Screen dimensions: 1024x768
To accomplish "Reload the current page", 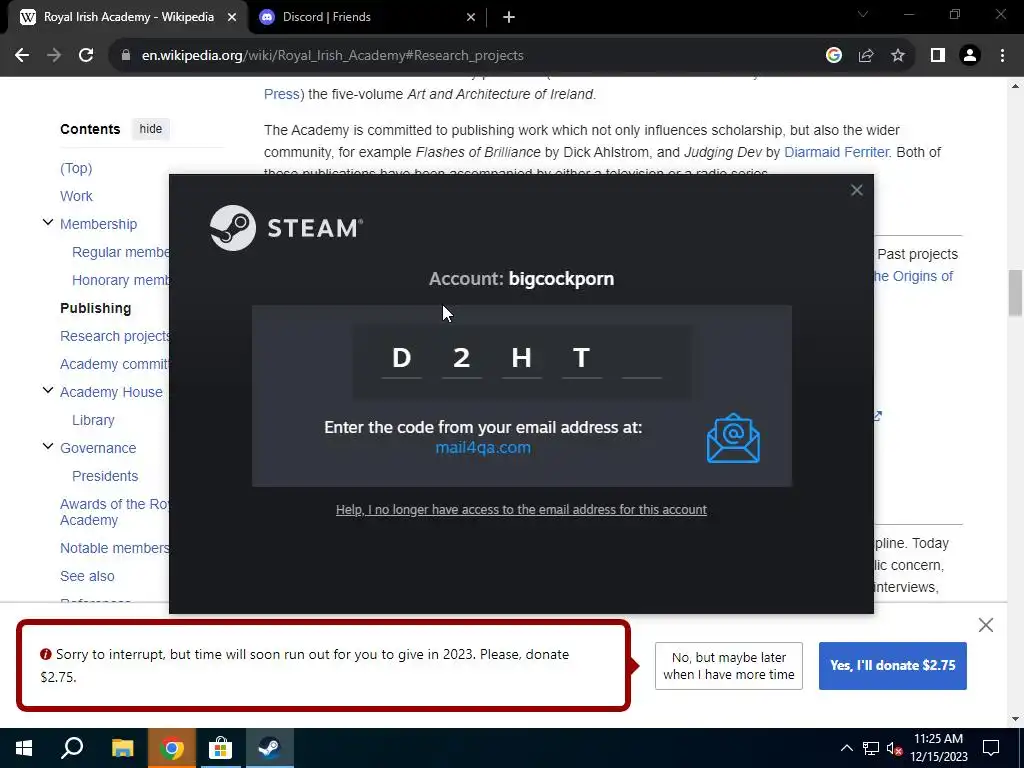I will tap(86, 56).
